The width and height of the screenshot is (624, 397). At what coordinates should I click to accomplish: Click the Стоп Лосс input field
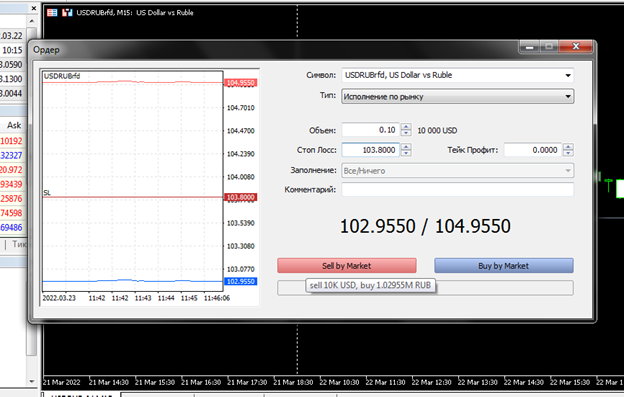(370, 150)
